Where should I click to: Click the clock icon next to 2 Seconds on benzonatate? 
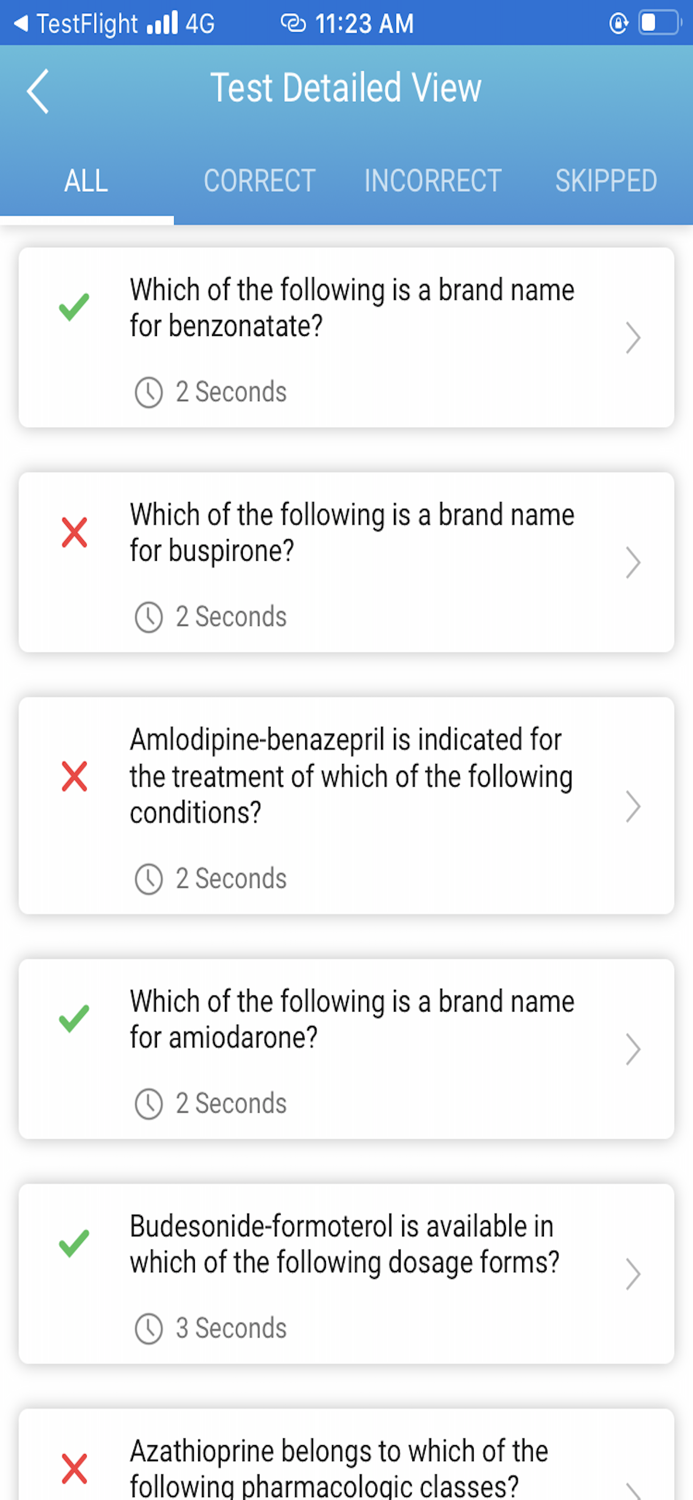pyautogui.click(x=148, y=392)
